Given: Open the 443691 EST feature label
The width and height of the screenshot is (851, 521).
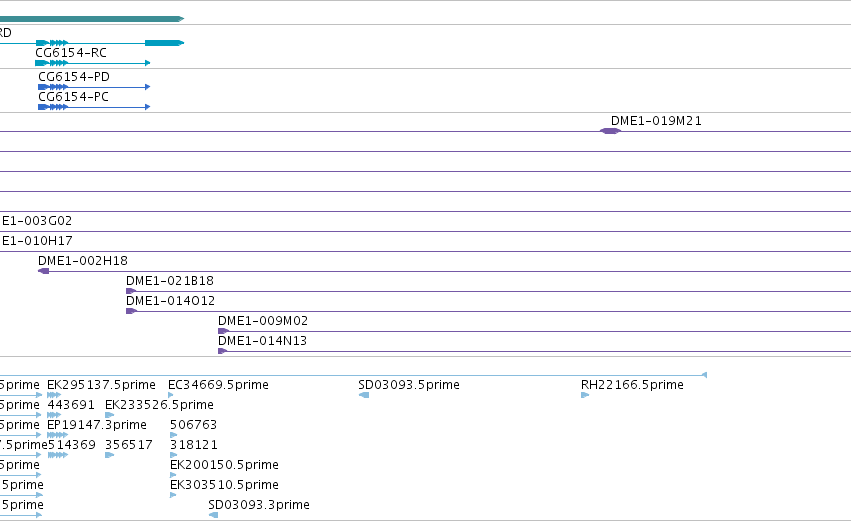Looking at the screenshot, I should tap(71, 405).
